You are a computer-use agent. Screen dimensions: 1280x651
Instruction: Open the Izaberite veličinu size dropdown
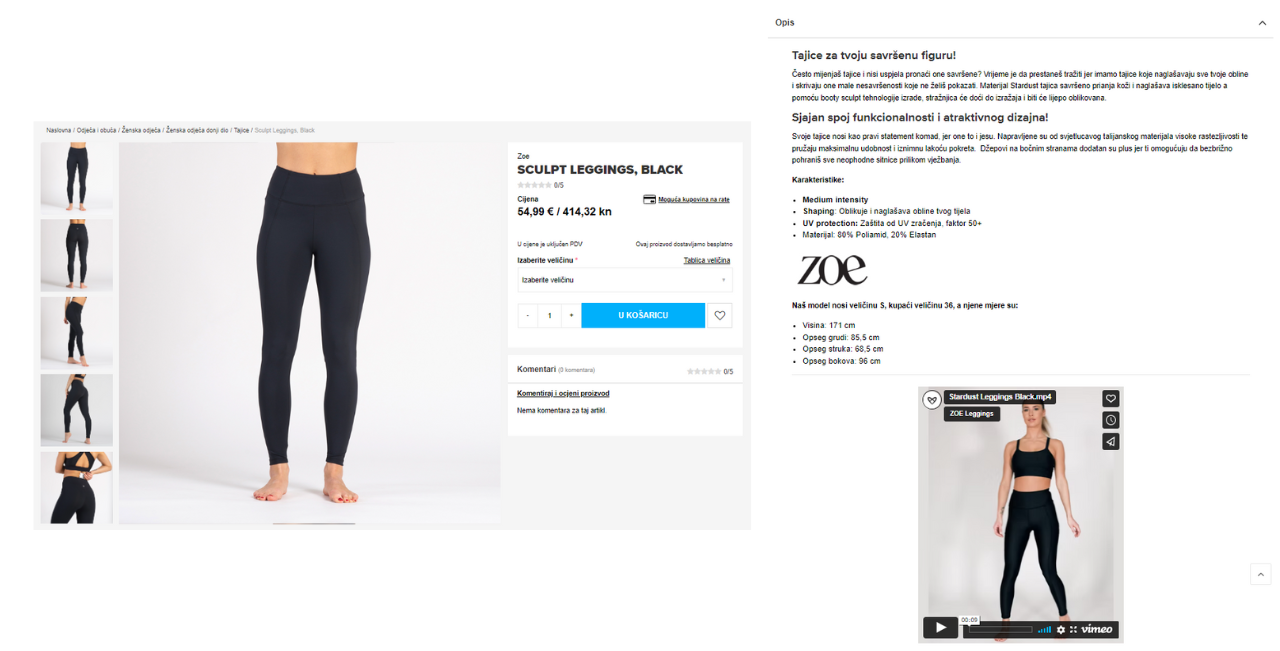pyautogui.click(x=624, y=280)
